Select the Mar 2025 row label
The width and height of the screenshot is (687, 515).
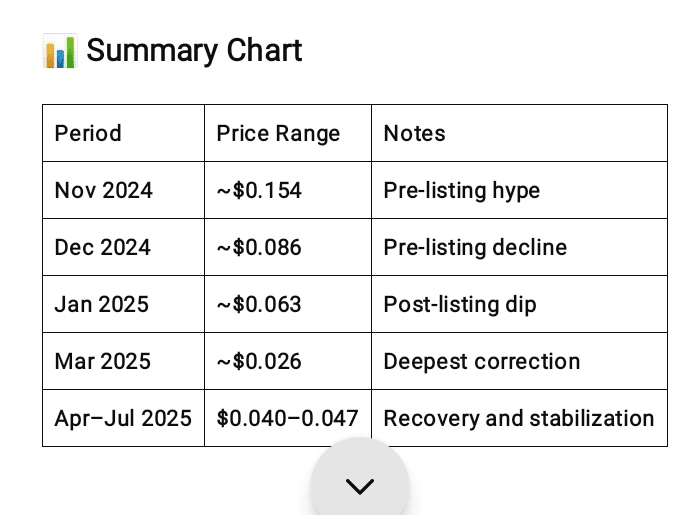103,361
